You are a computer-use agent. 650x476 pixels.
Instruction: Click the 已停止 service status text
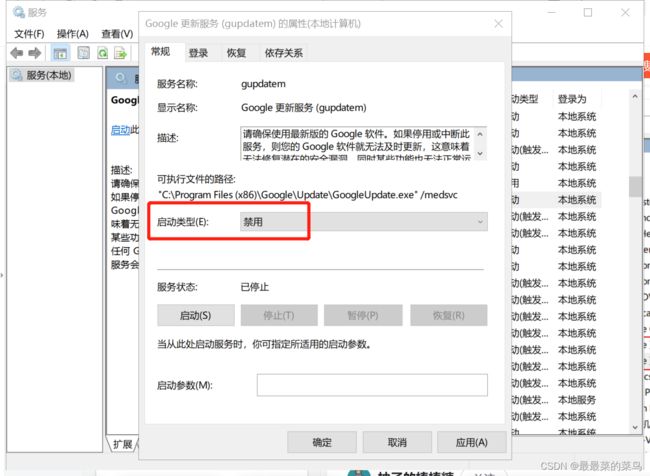[x=255, y=287]
